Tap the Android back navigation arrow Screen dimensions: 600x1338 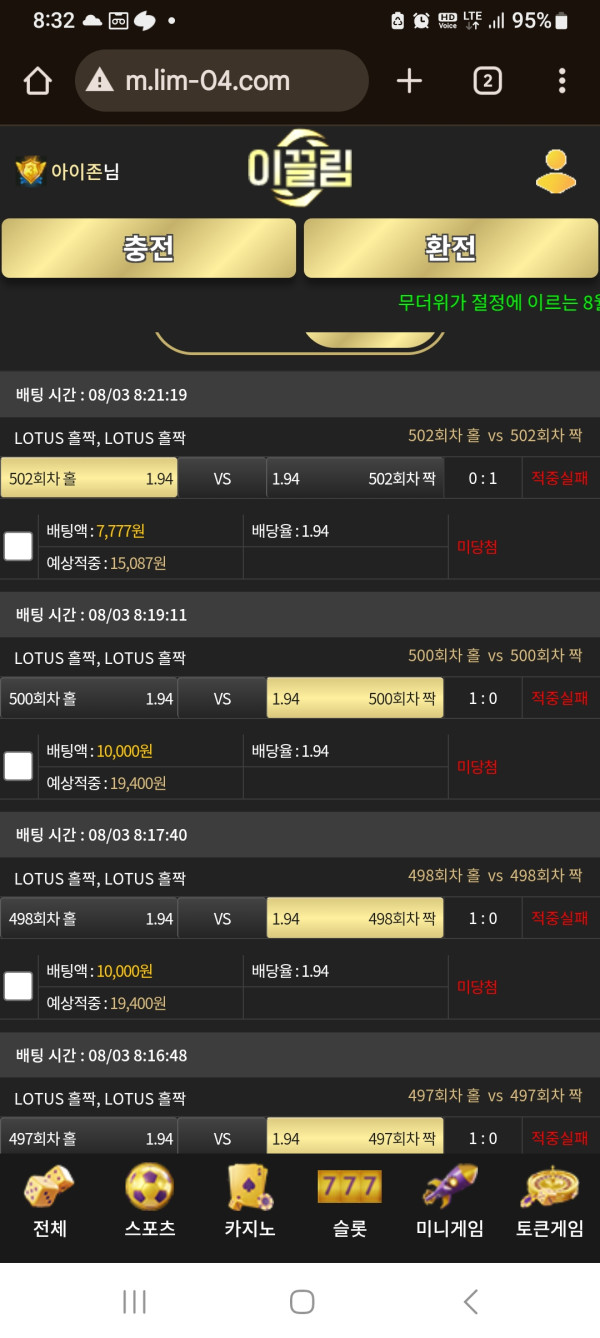[470, 1301]
